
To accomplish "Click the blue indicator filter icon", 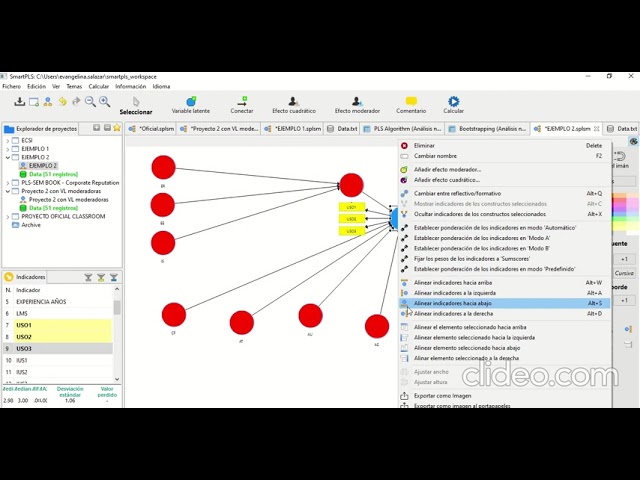I will pos(114,278).
